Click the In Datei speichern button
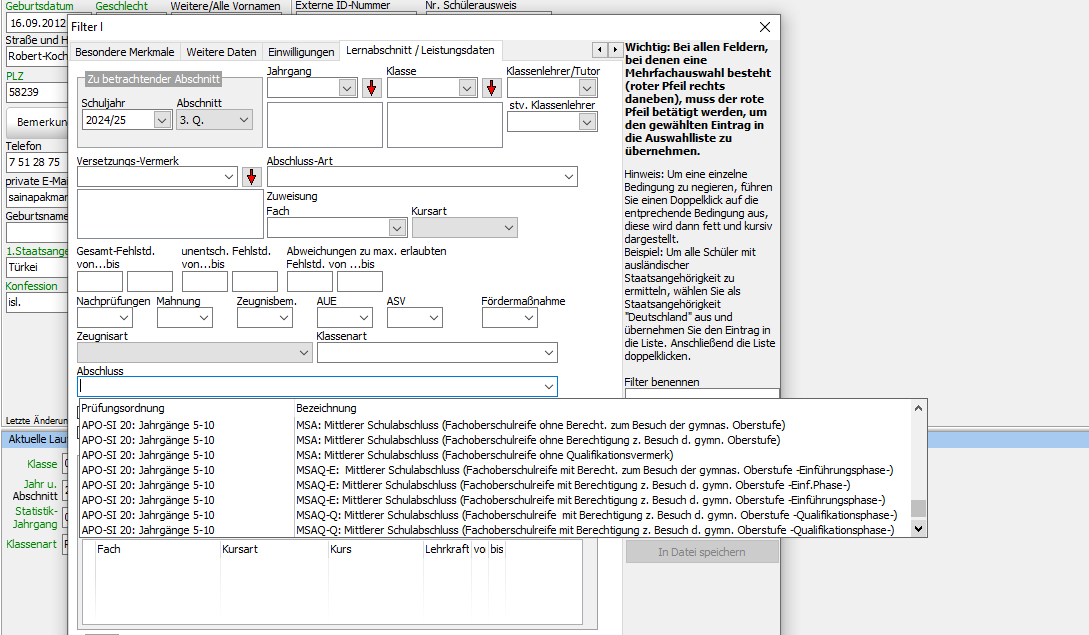The image size is (1089, 635). point(702,552)
